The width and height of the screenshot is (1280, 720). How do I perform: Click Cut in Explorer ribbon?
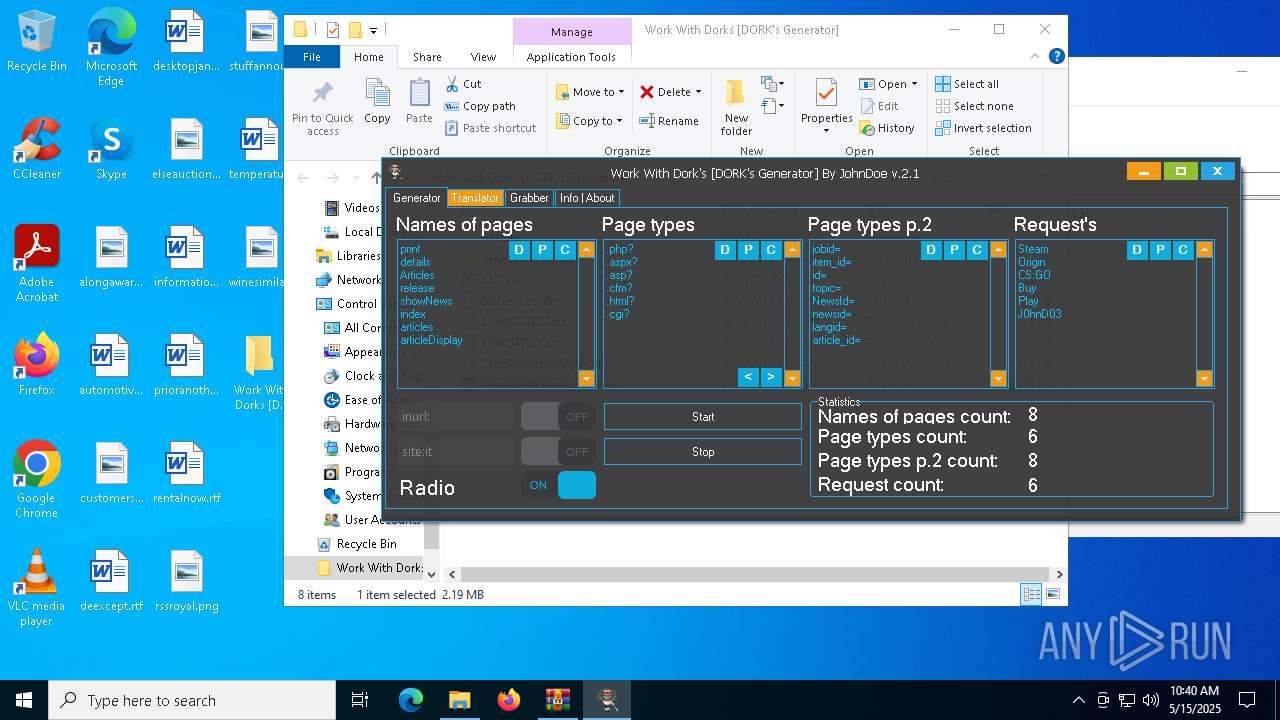(463, 84)
